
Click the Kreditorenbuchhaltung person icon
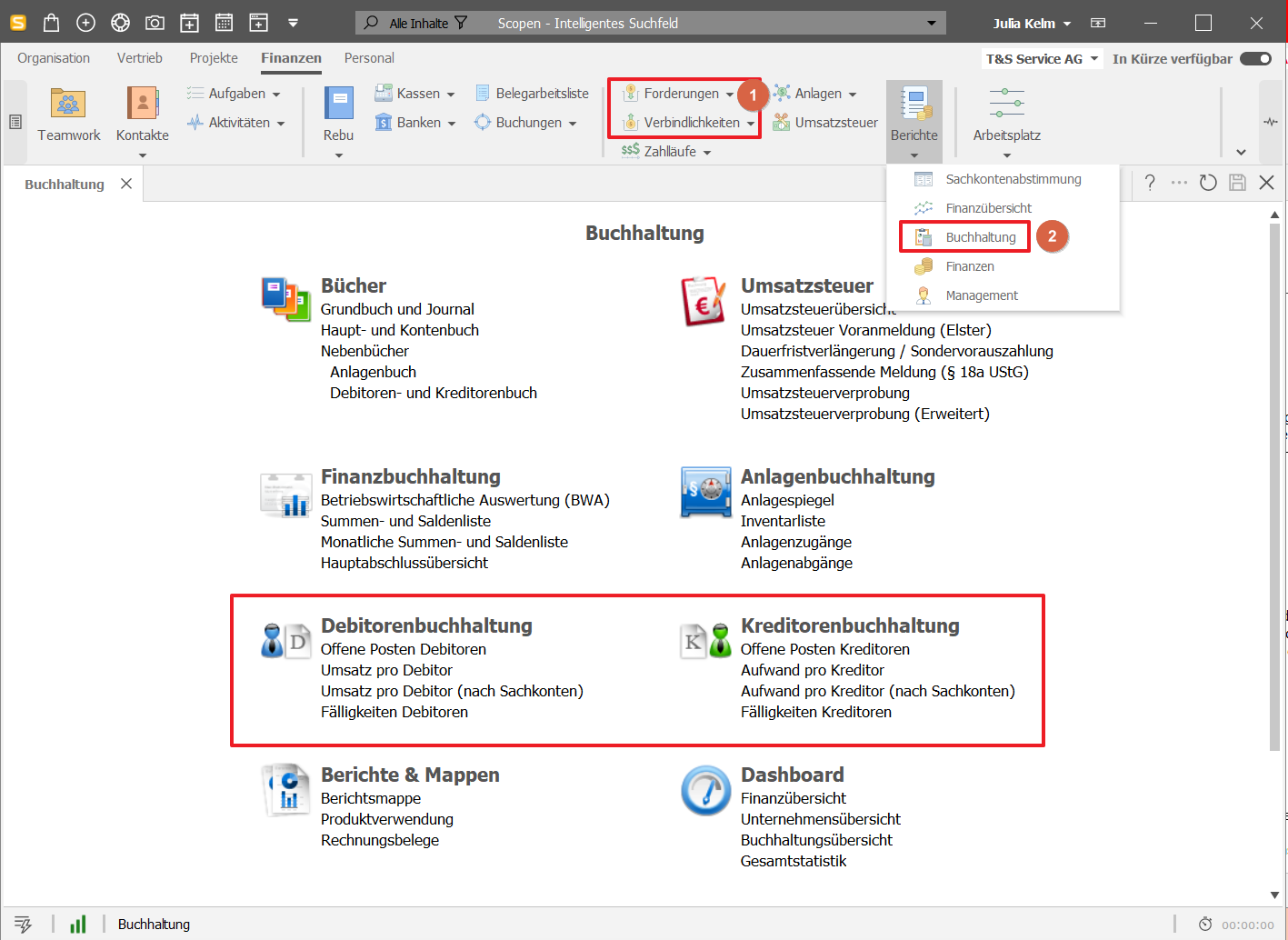coord(706,641)
